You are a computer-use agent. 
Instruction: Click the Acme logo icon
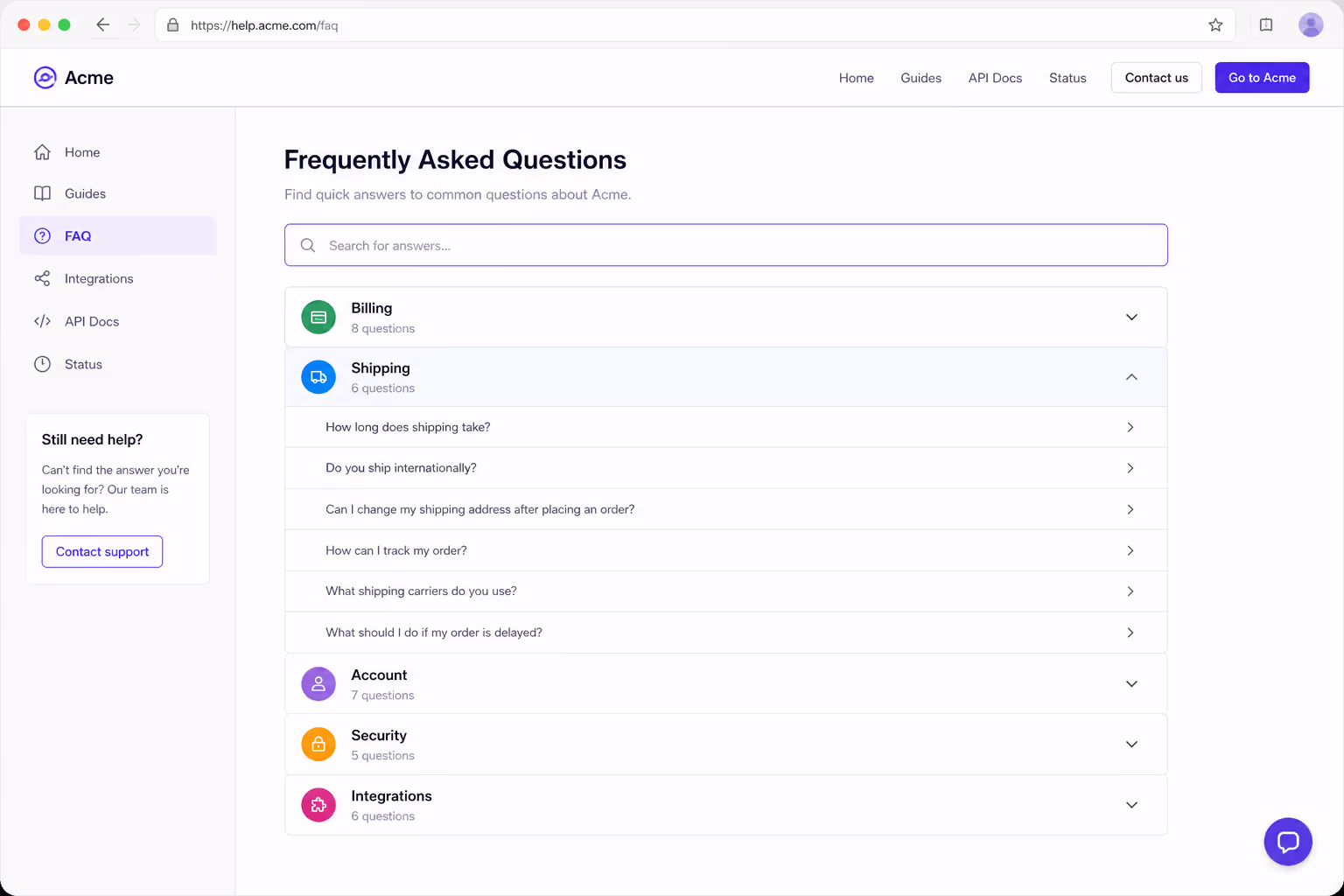click(x=45, y=78)
